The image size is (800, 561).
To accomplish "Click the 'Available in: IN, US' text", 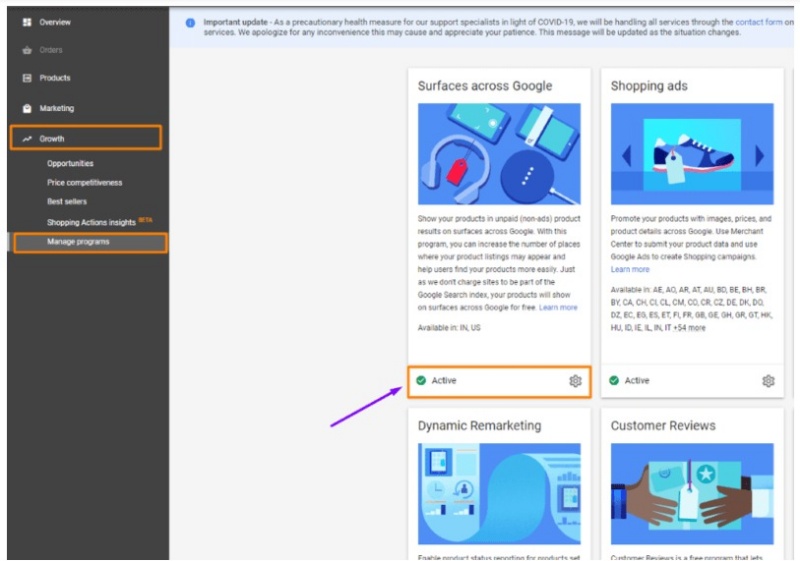I will (x=449, y=328).
